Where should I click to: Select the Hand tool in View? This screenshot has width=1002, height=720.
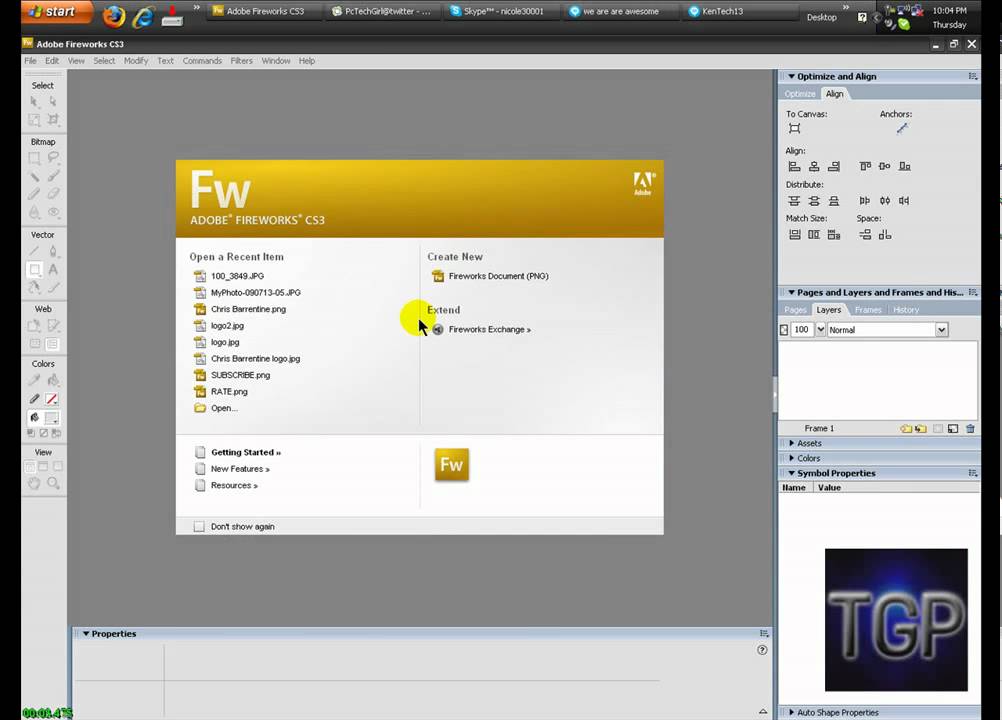click(x=34, y=484)
